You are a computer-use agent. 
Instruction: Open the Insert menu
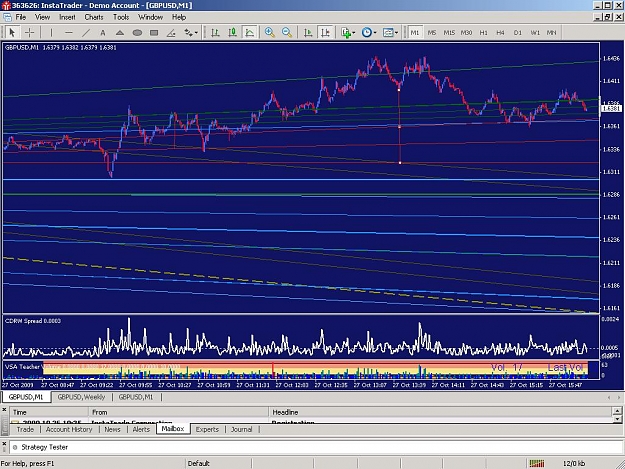click(67, 17)
